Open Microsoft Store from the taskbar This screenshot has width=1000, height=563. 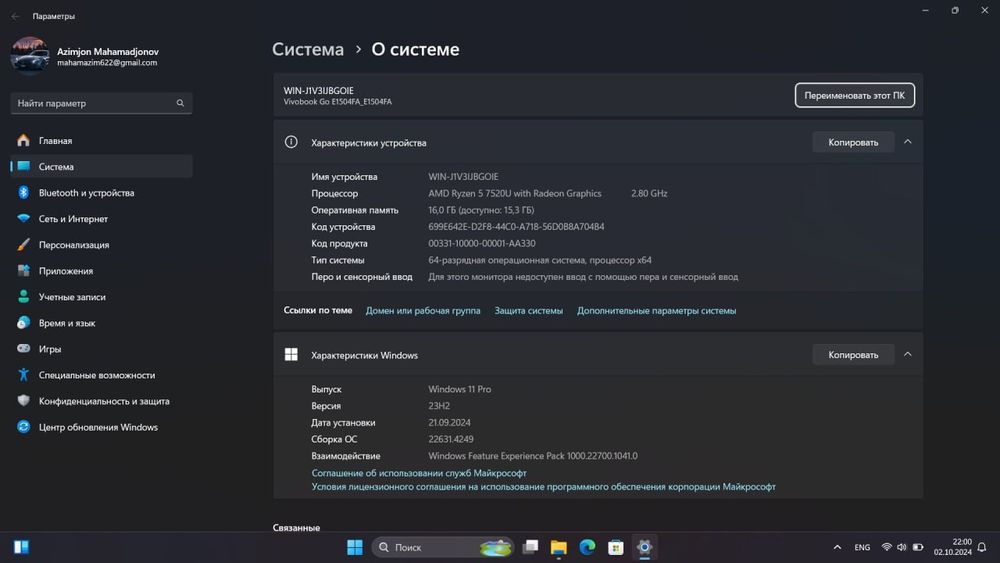pyautogui.click(x=616, y=547)
